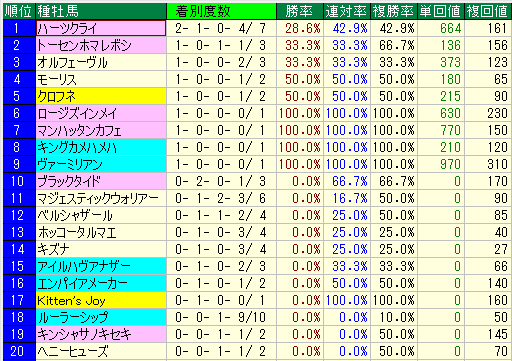The width and height of the screenshot is (512, 361).
Task: Sort by the 連対率 column header
Action: [347, 11]
